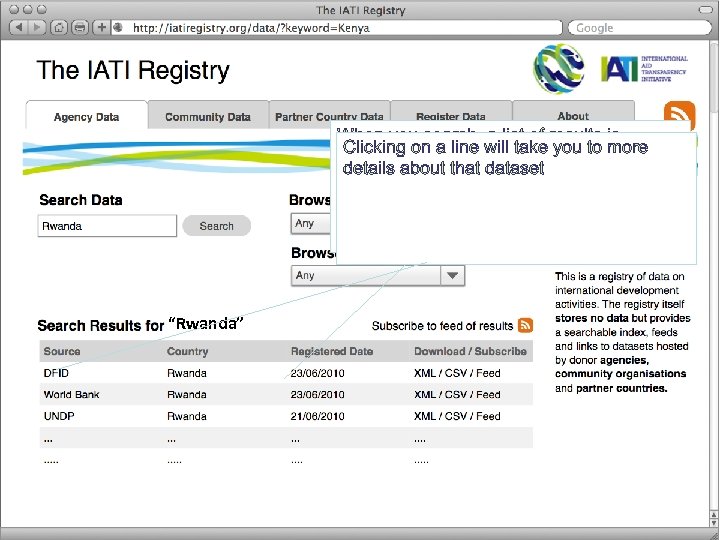Click date 21/06/2010 in UNDP row
Screen dimensions: 720x540
tap(317, 416)
